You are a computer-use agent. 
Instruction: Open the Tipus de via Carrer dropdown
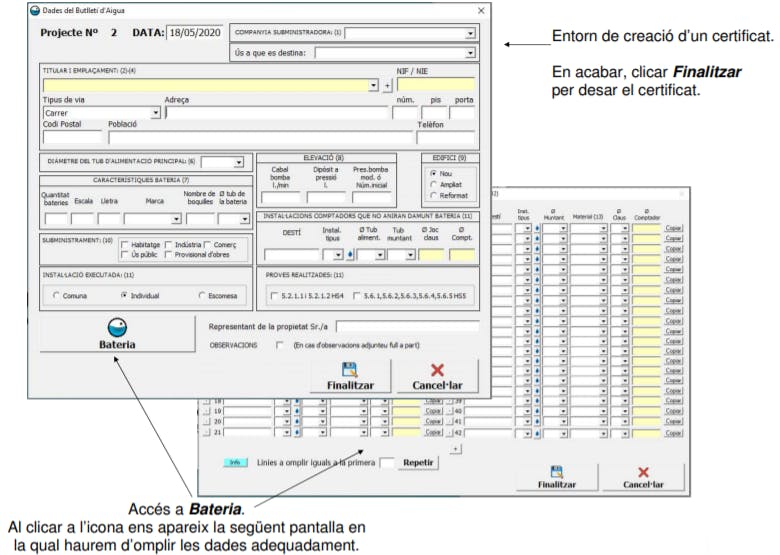pyautogui.click(x=156, y=113)
